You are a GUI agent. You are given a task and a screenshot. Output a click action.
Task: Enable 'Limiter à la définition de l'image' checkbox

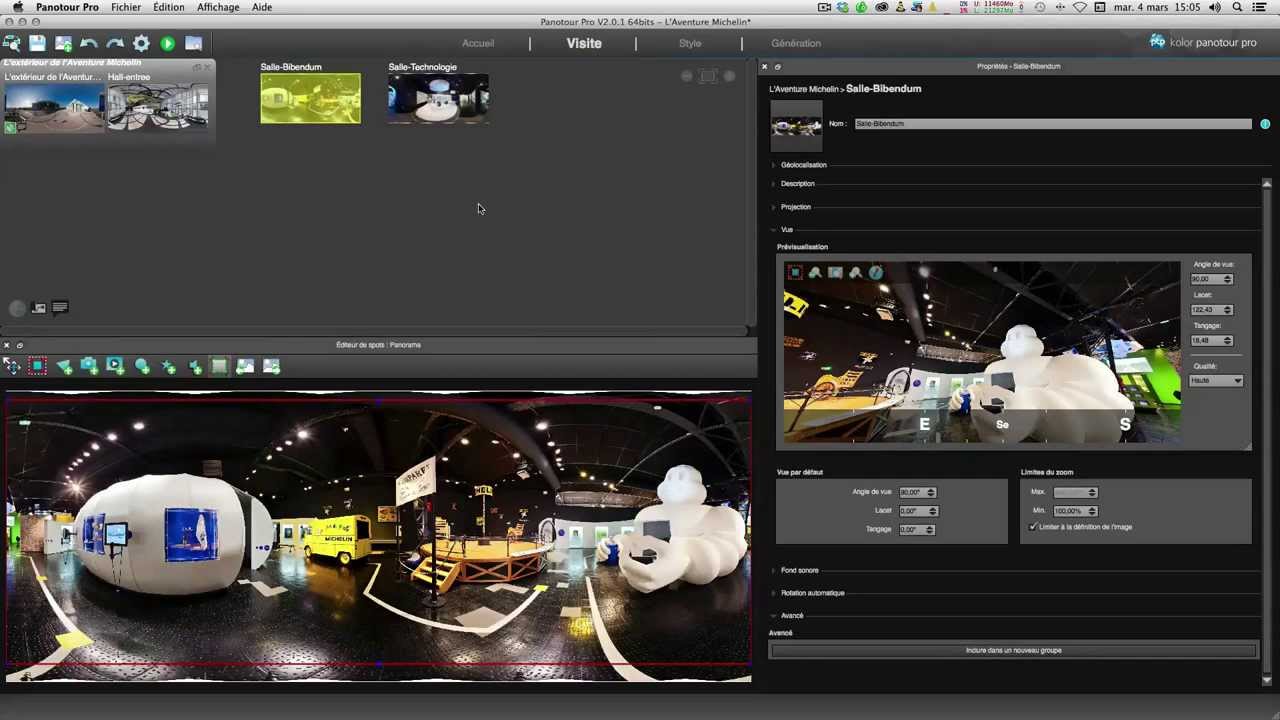[1033, 527]
